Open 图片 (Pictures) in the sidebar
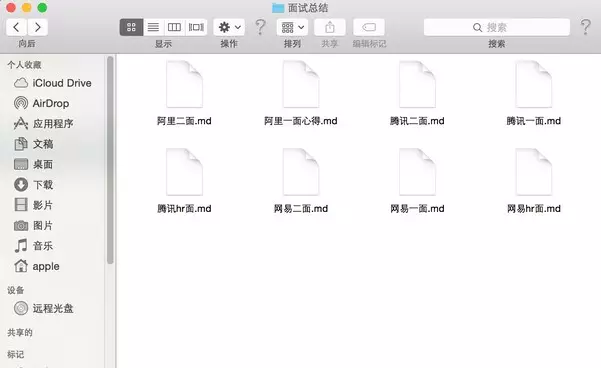This screenshot has height=368, width=601. (x=33, y=225)
